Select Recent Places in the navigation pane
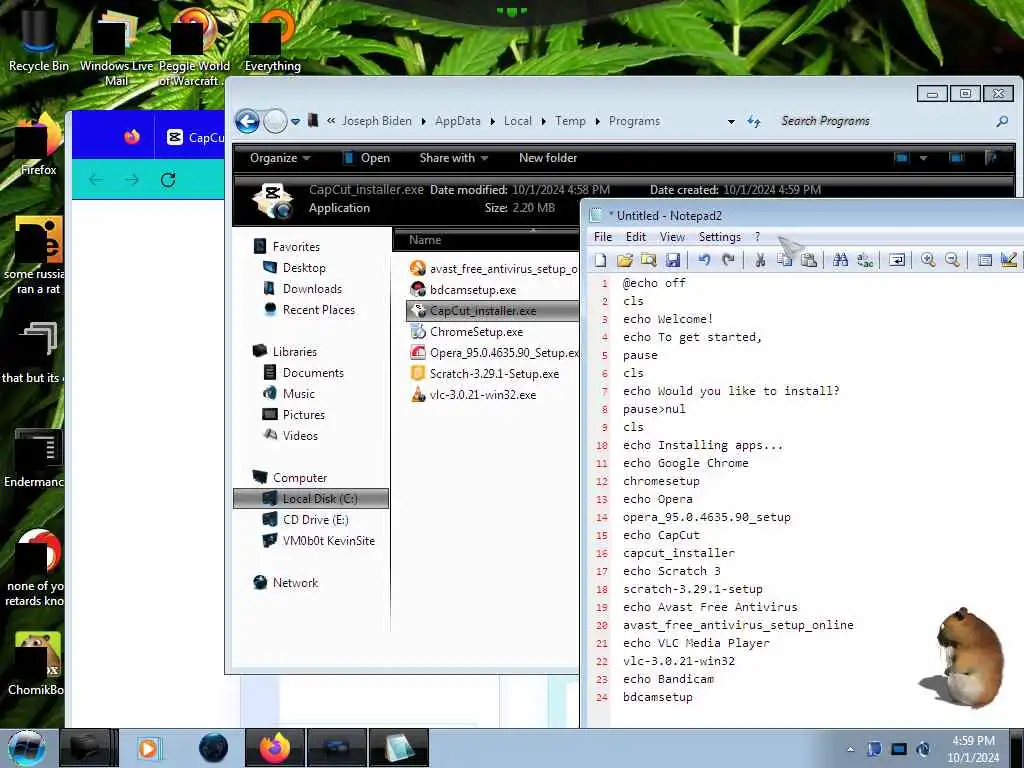The height and width of the screenshot is (768, 1024). pyautogui.click(x=319, y=310)
